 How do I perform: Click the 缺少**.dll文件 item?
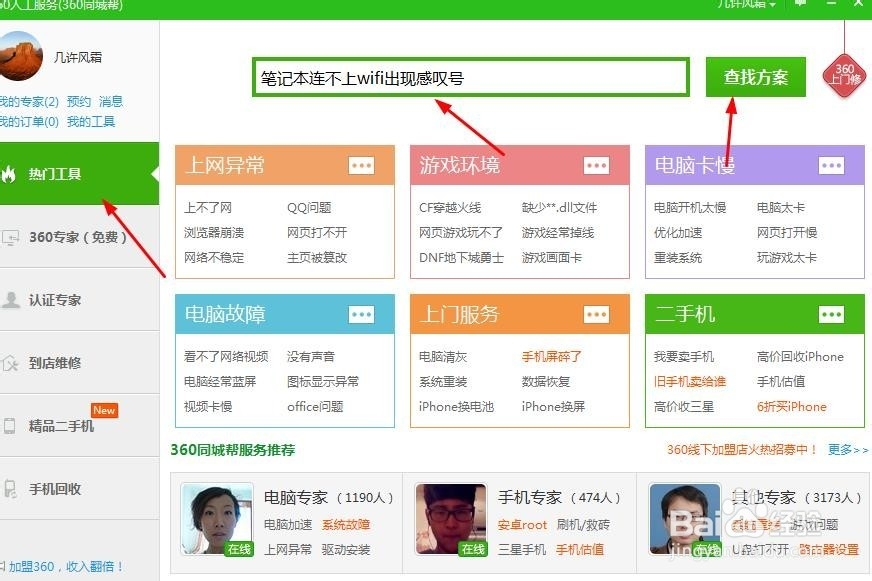click(559, 207)
